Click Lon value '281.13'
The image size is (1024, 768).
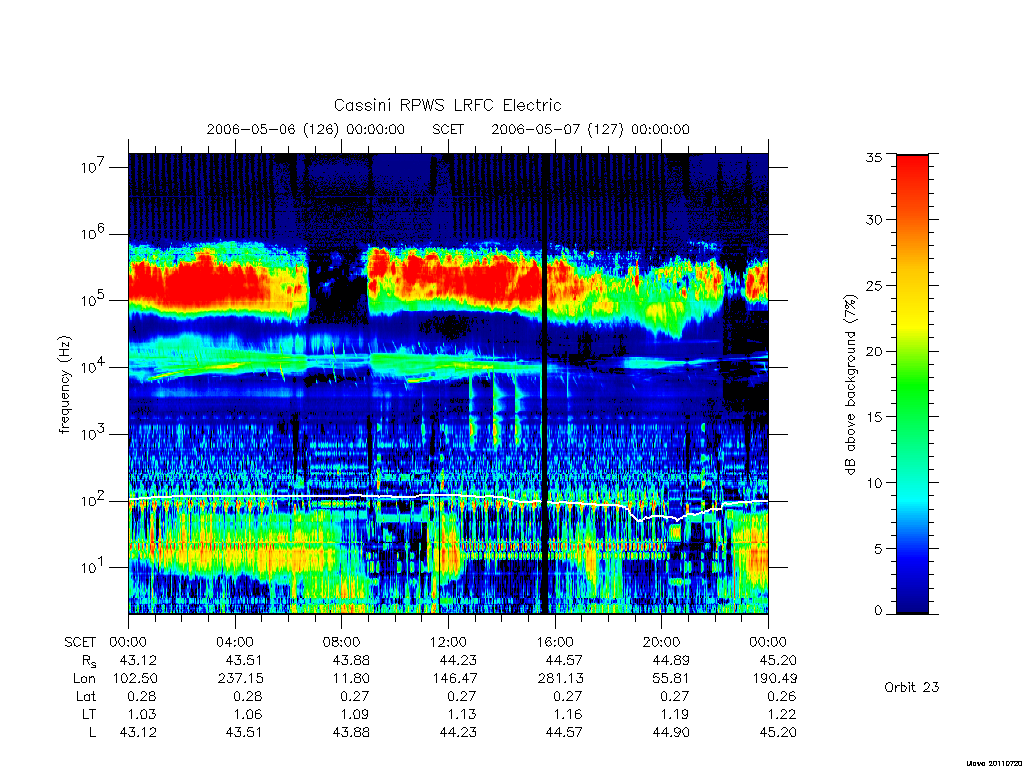[x=560, y=679]
